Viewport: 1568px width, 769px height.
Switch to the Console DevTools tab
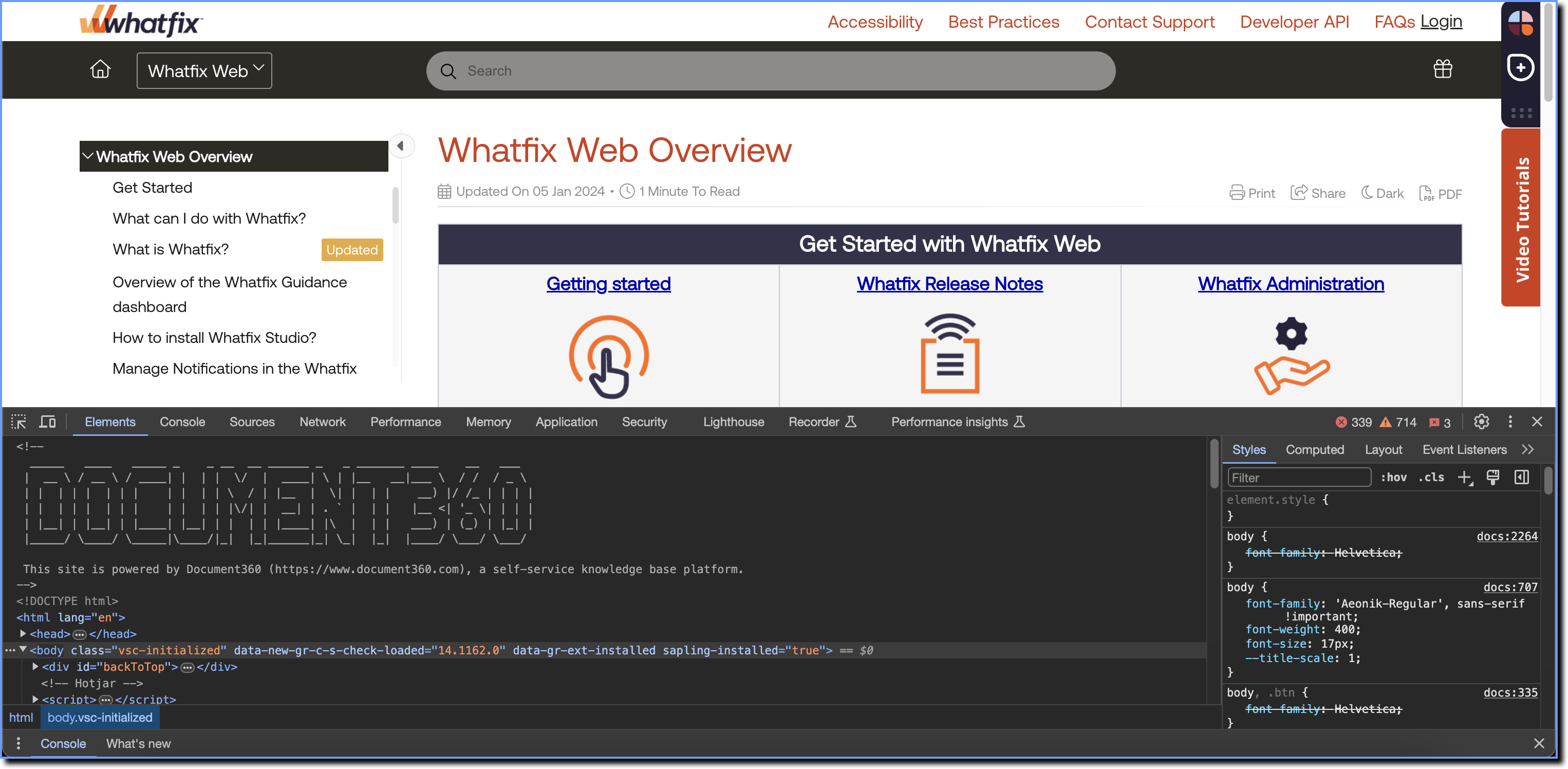point(182,422)
